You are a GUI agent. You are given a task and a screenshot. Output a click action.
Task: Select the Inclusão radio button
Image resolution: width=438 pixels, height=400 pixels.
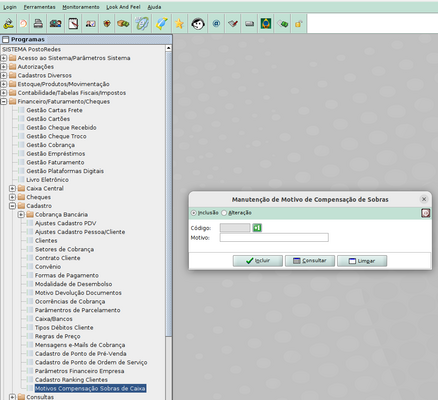tap(194, 213)
